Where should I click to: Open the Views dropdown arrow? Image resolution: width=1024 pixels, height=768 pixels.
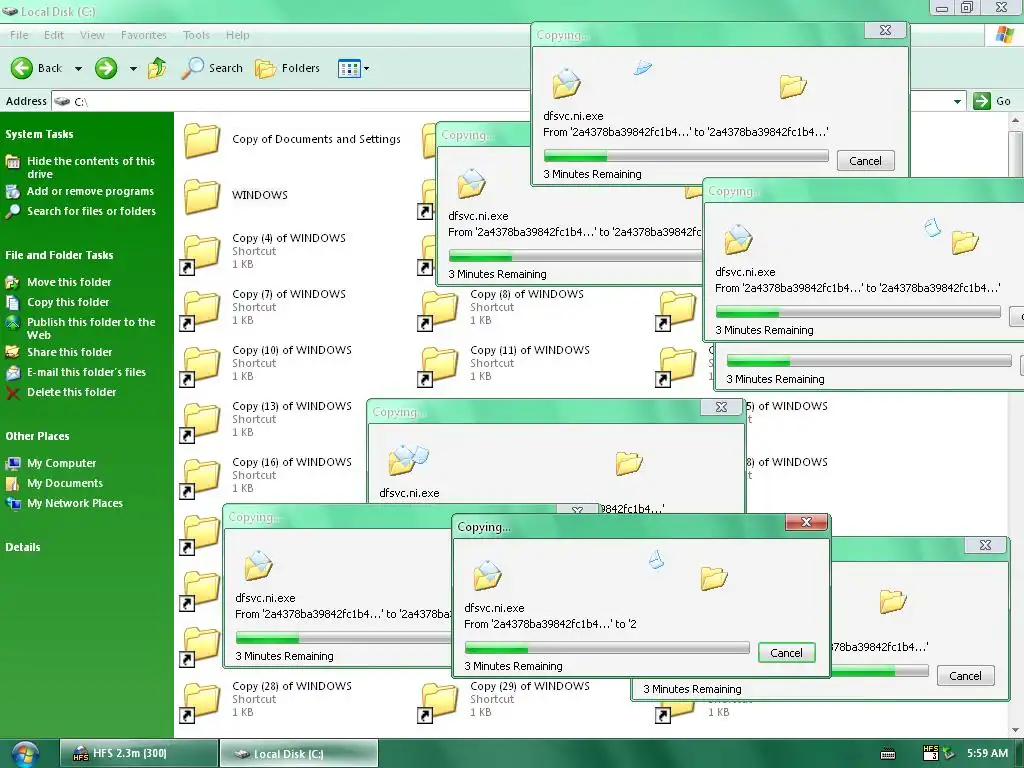pyautogui.click(x=366, y=68)
